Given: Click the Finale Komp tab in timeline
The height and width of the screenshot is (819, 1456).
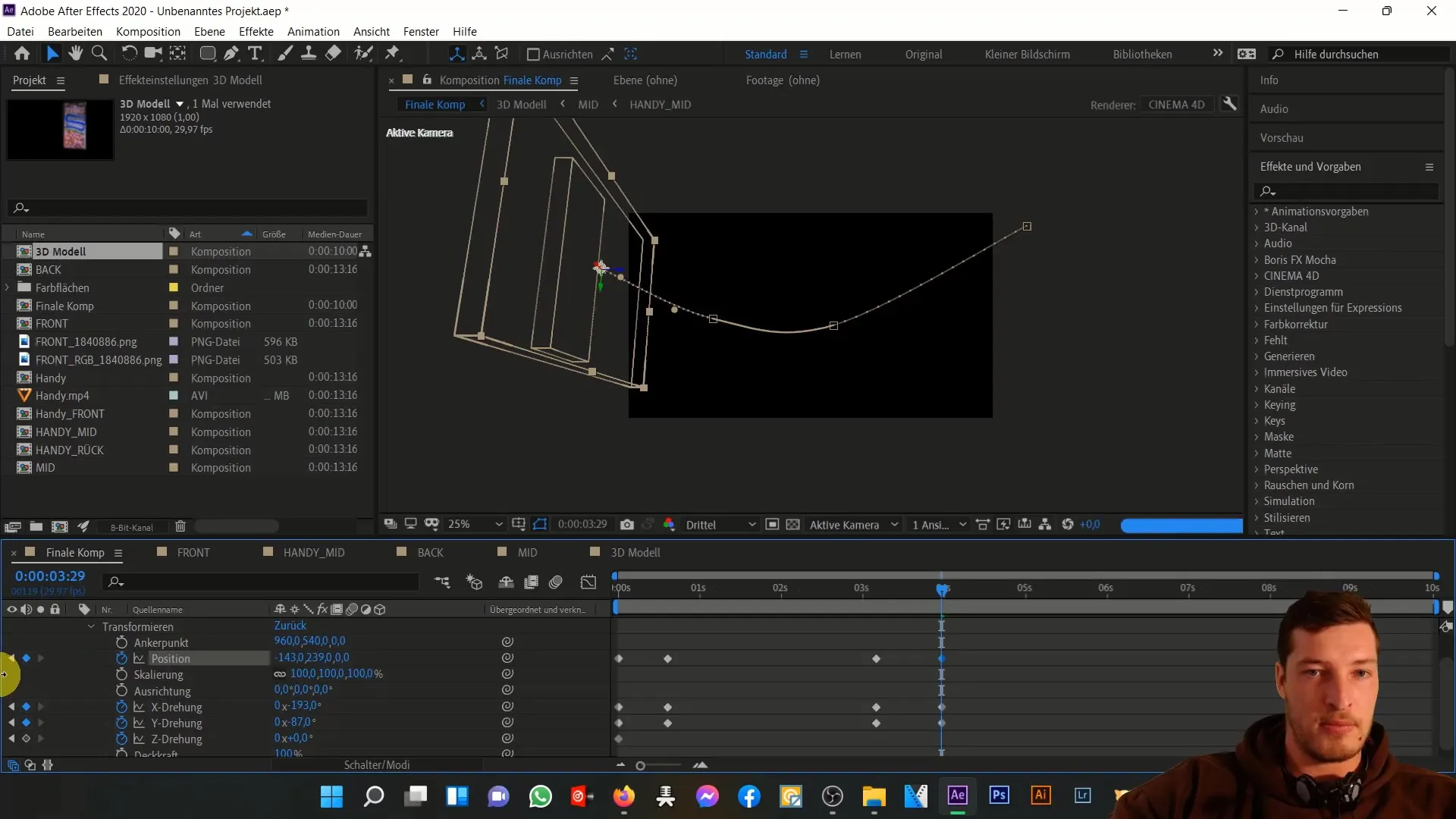Looking at the screenshot, I should coord(75,553).
